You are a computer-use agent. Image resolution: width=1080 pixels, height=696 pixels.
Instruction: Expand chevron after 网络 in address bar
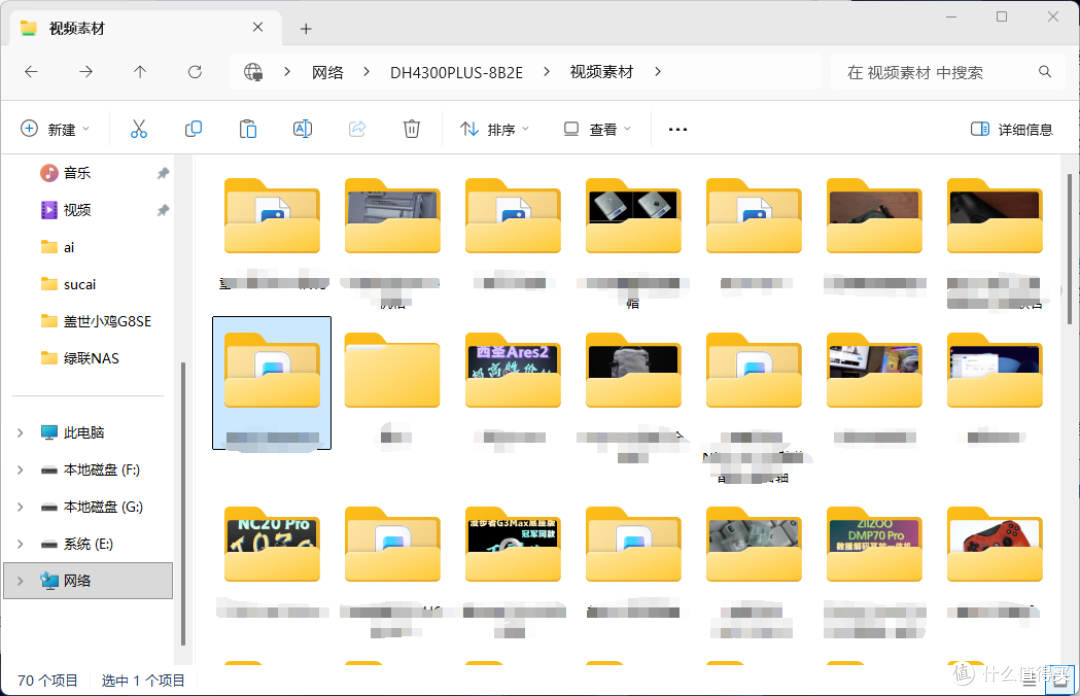pyautogui.click(x=366, y=72)
